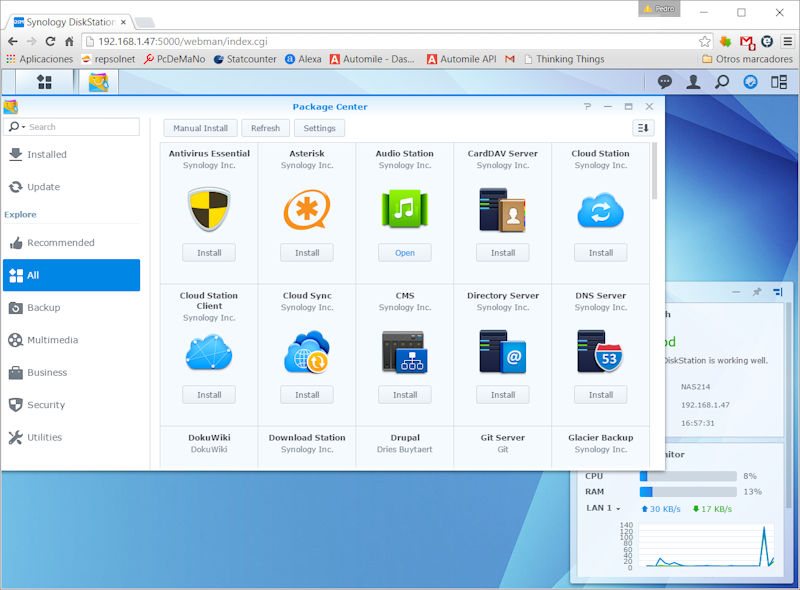
Task: Refresh the package list
Action: pos(265,128)
